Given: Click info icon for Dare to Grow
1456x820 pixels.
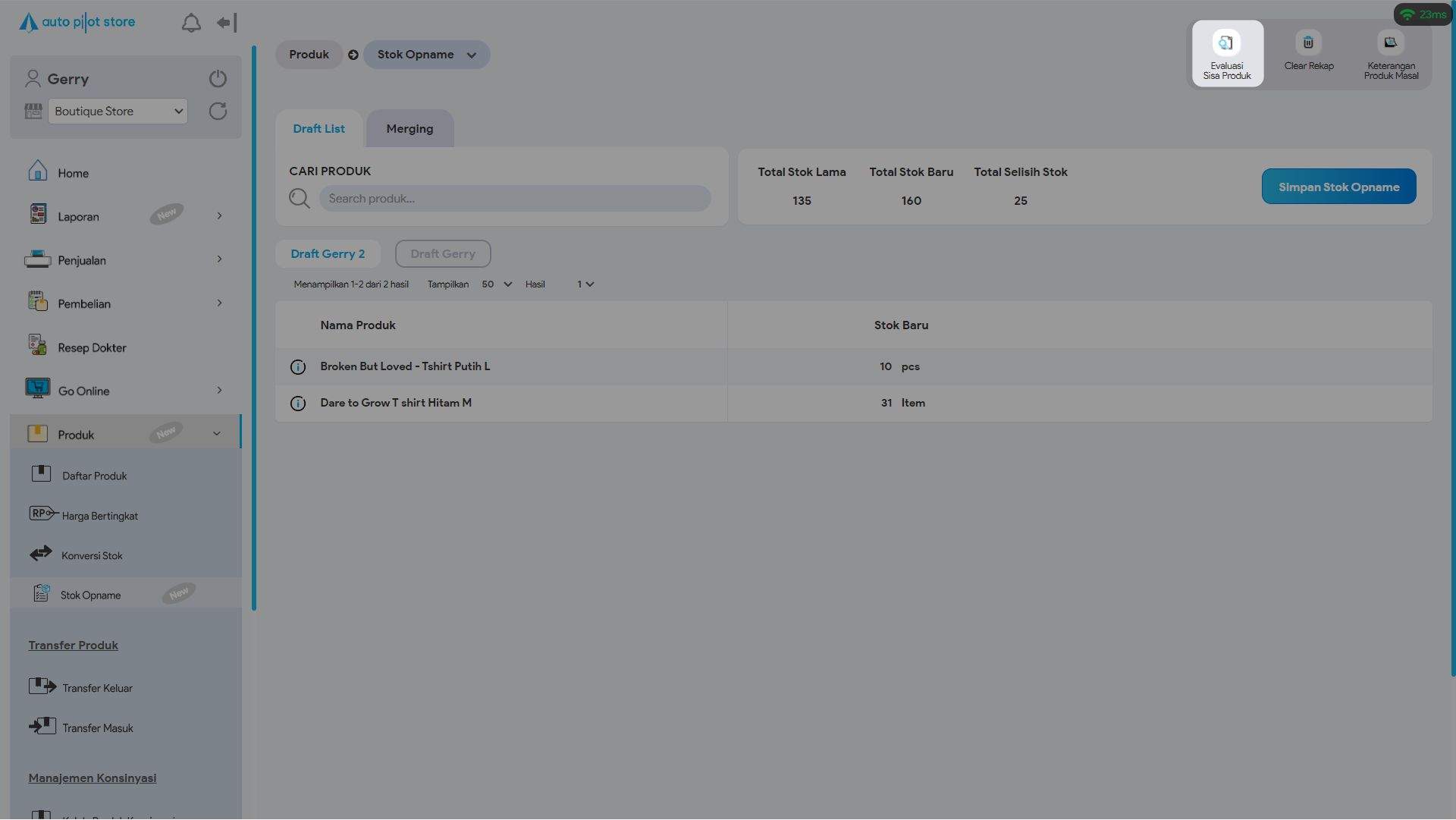Looking at the screenshot, I should 298,404.
